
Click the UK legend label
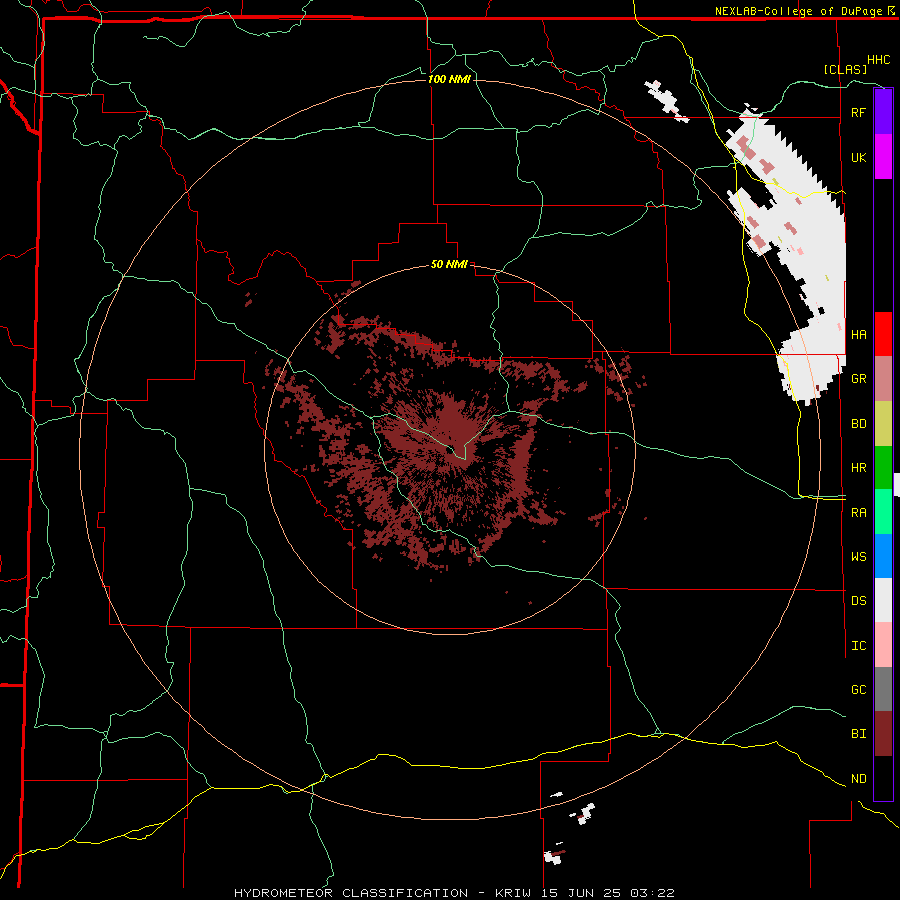click(858, 157)
